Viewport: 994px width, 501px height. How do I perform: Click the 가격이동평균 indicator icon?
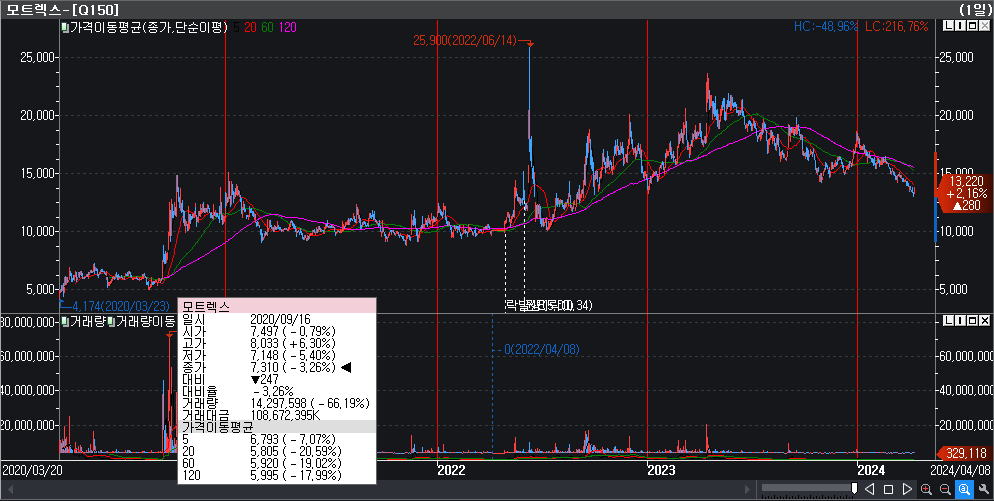pos(65,27)
